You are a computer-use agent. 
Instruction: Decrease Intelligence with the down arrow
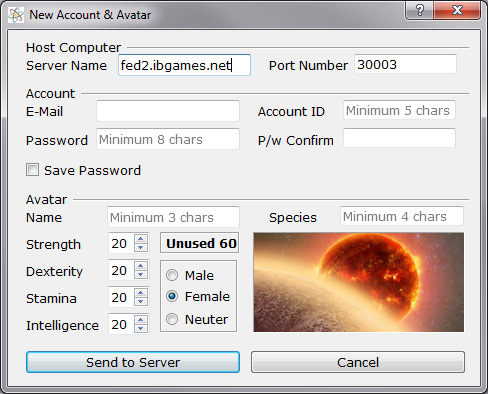pos(141,328)
